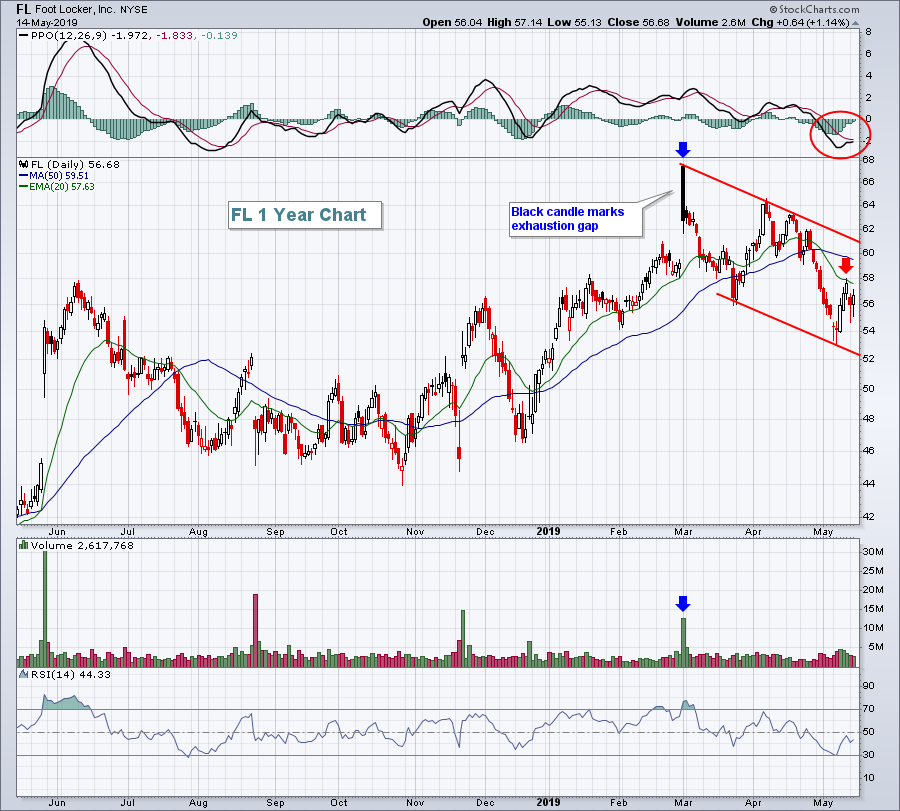Click the 90 label on the RSI axis
The image size is (900, 811).
(x=868, y=686)
